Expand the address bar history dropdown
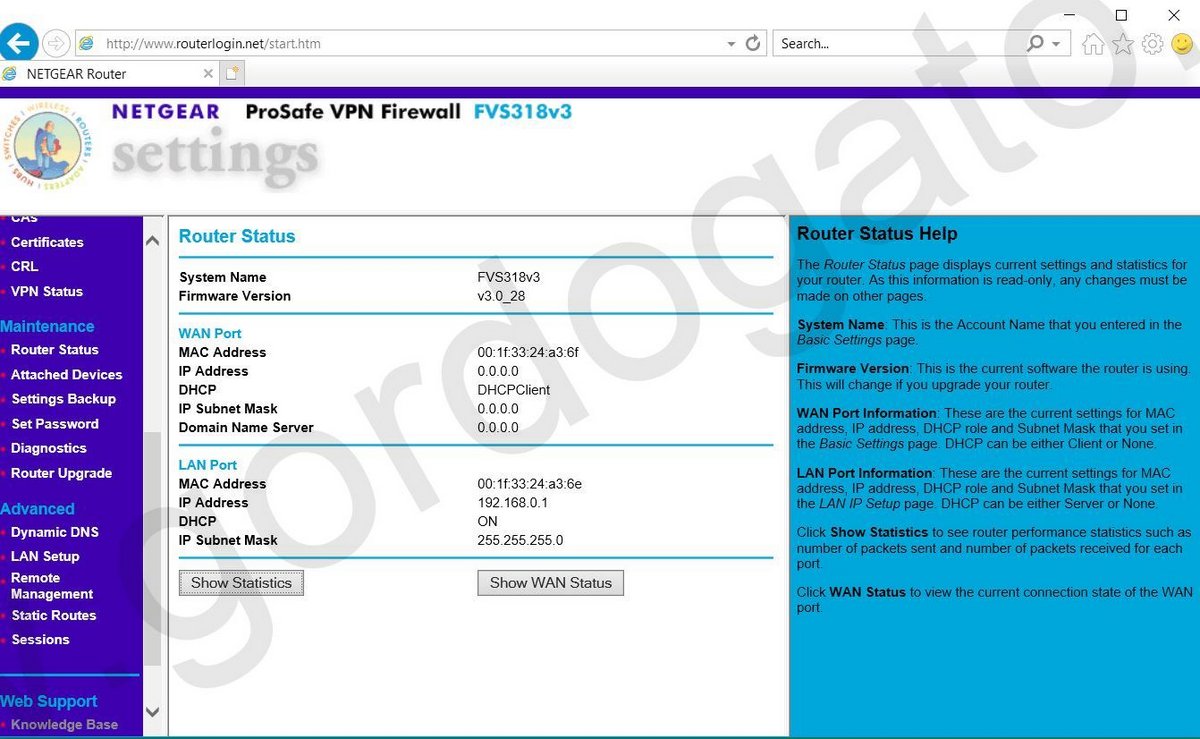The width and height of the screenshot is (1200, 739). tap(731, 43)
